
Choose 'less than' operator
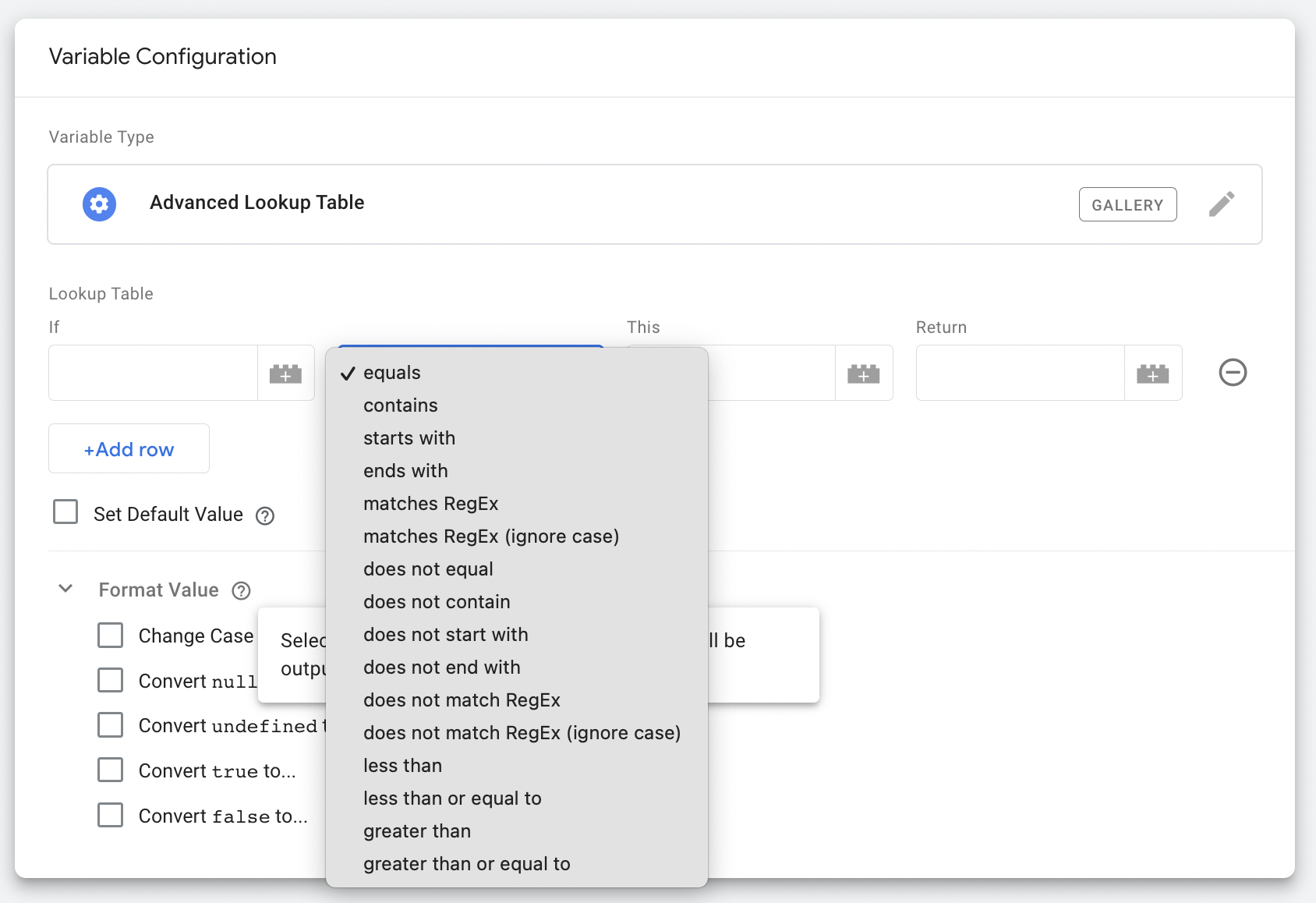[x=517, y=766]
